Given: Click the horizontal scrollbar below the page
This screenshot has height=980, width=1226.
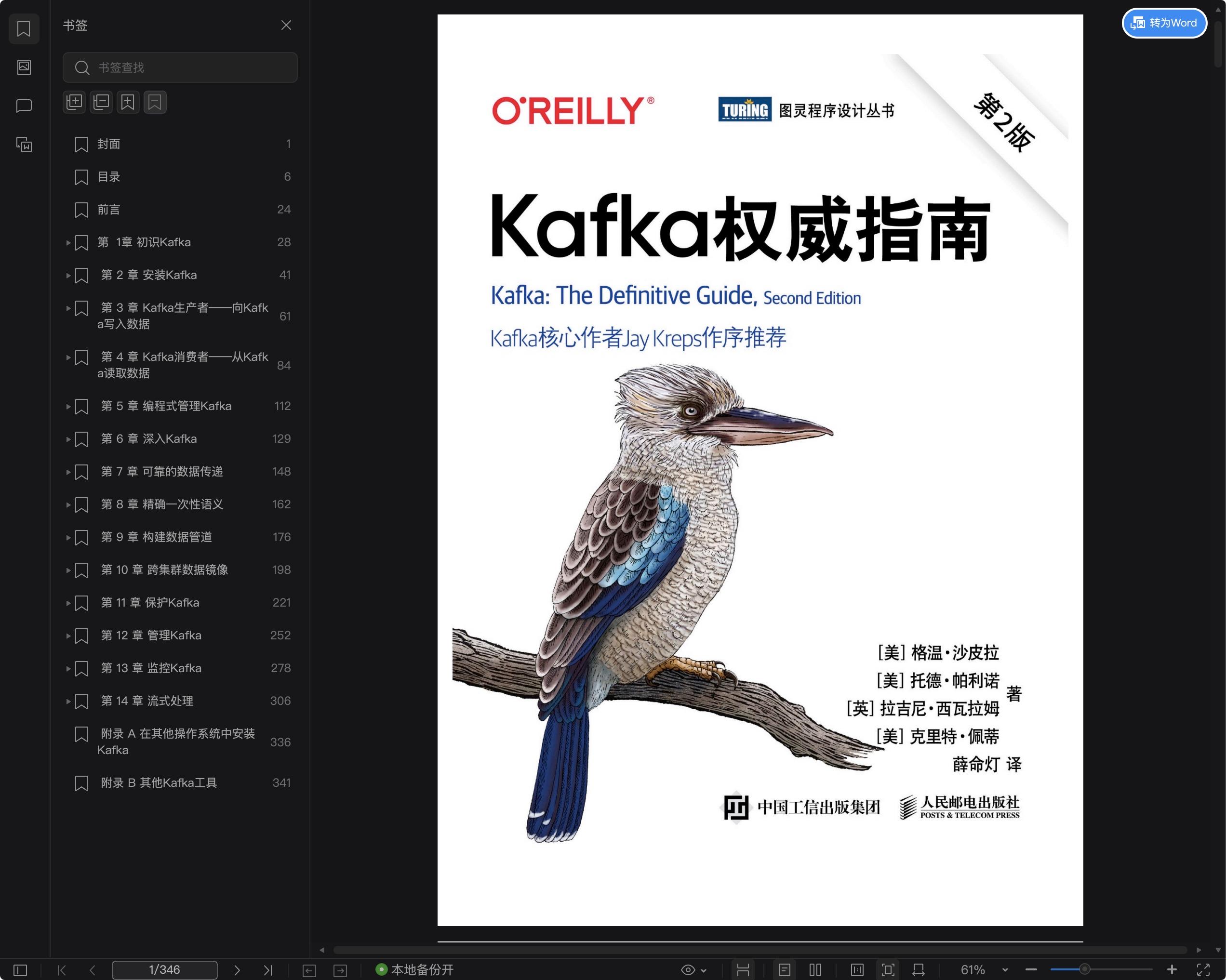Looking at the screenshot, I should [x=760, y=950].
